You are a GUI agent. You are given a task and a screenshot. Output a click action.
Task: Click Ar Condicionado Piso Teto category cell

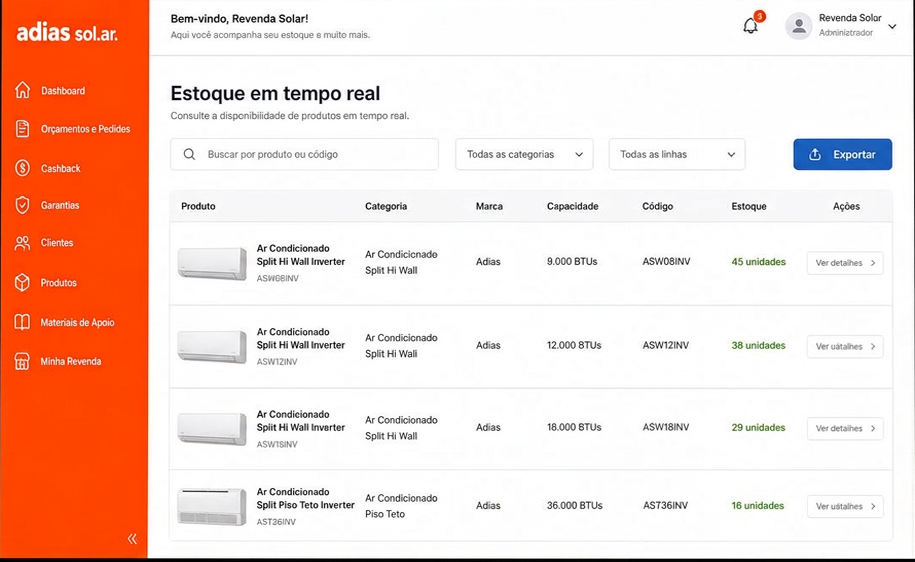coord(401,506)
